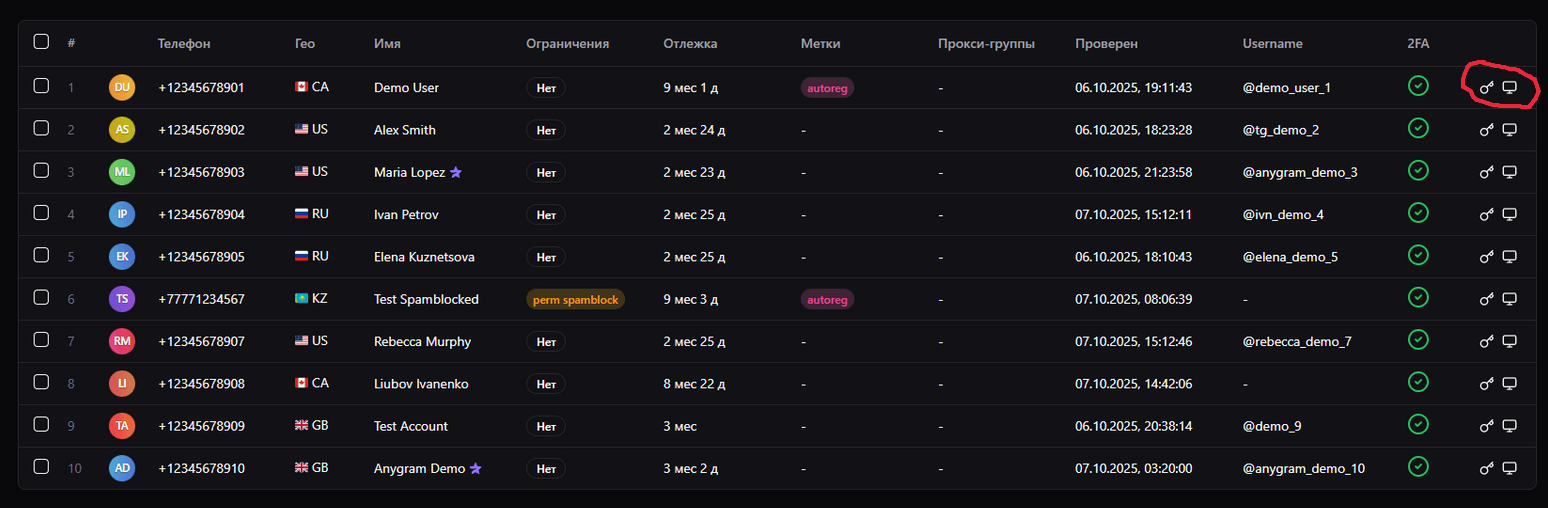Toggle the select-all checkbox in table header
Screen dimensions: 1548x508
(x=41, y=42)
